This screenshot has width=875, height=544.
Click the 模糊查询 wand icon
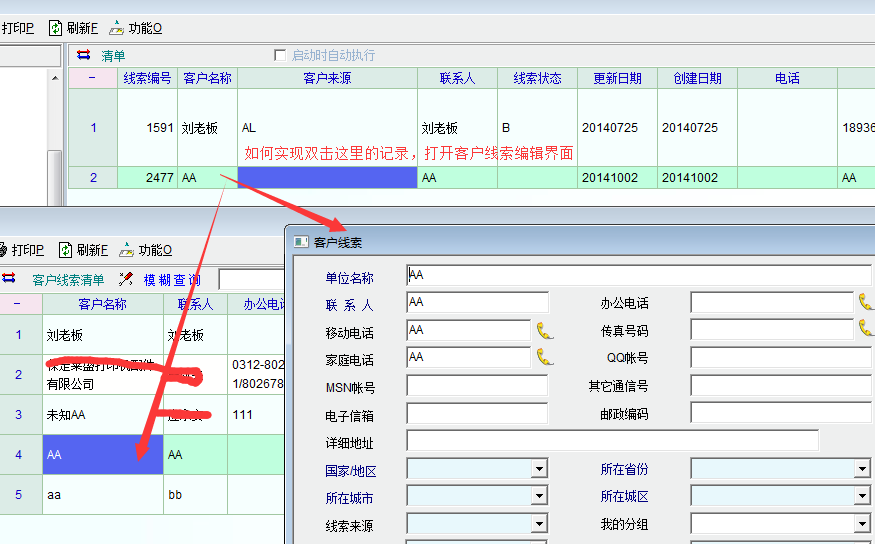pyautogui.click(x=126, y=280)
